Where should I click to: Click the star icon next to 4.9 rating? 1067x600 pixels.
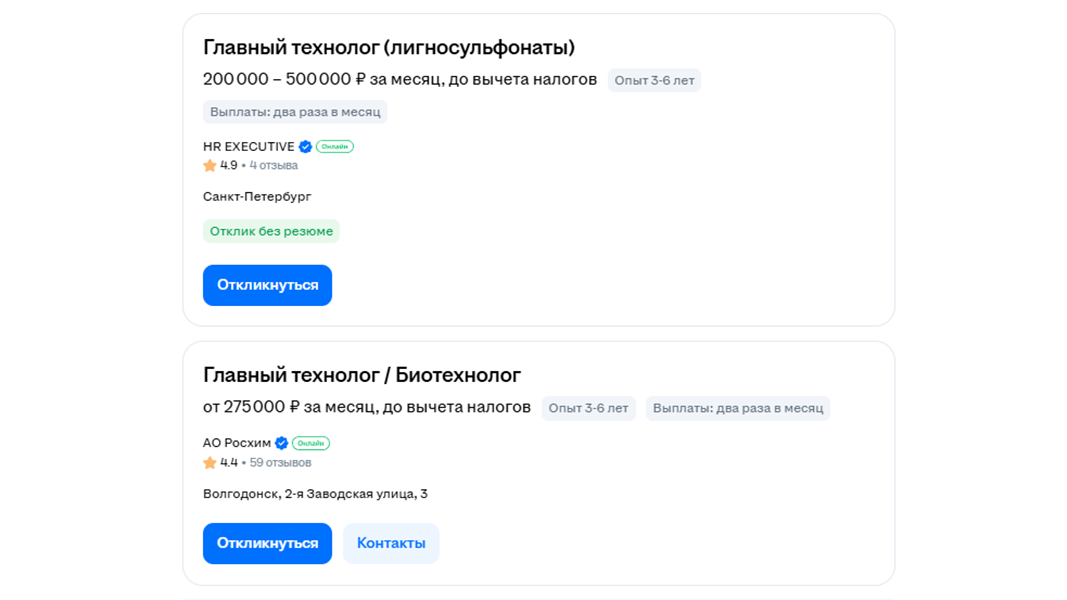click(210, 166)
